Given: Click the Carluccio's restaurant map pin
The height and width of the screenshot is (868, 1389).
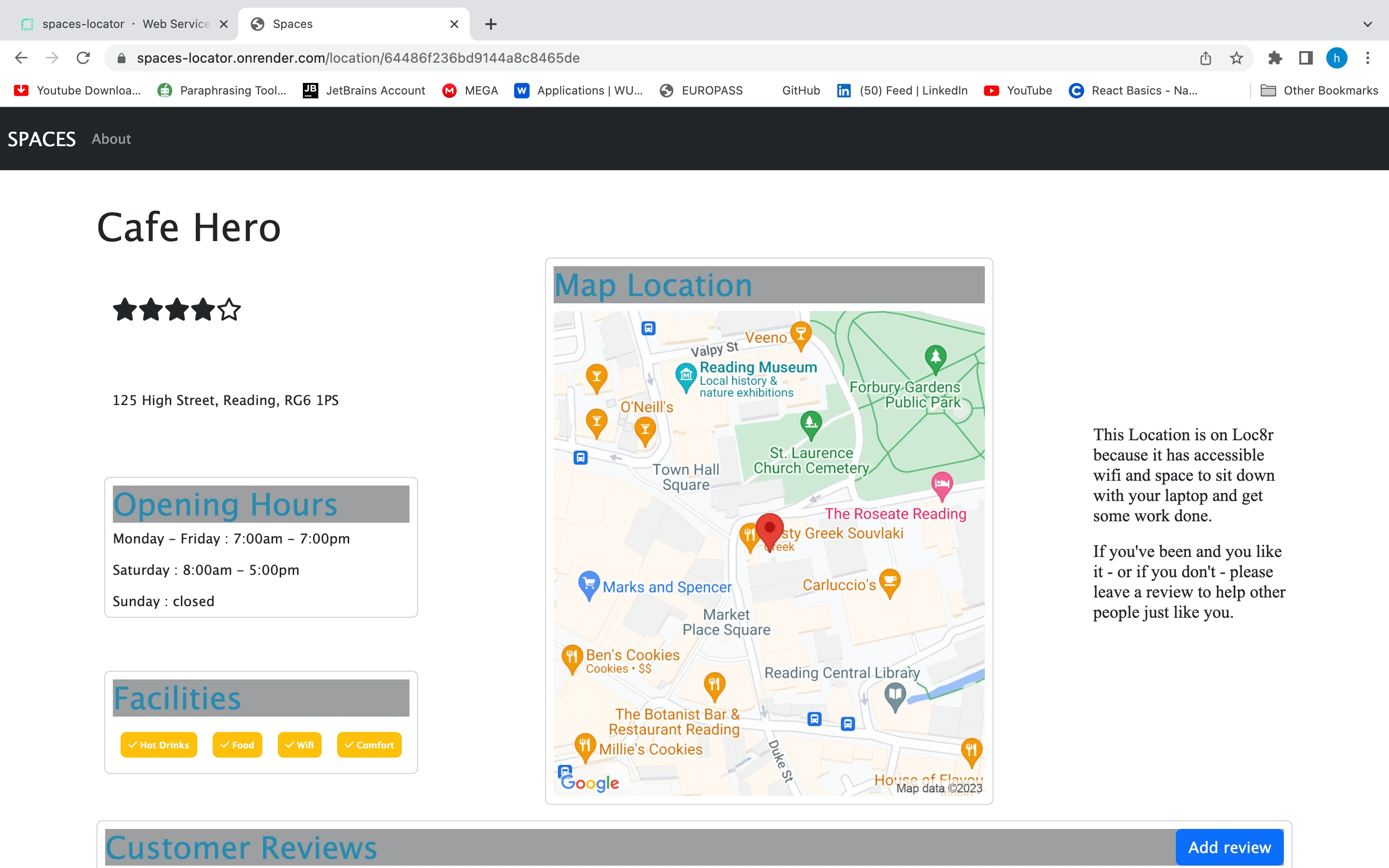Looking at the screenshot, I should click(889, 582).
